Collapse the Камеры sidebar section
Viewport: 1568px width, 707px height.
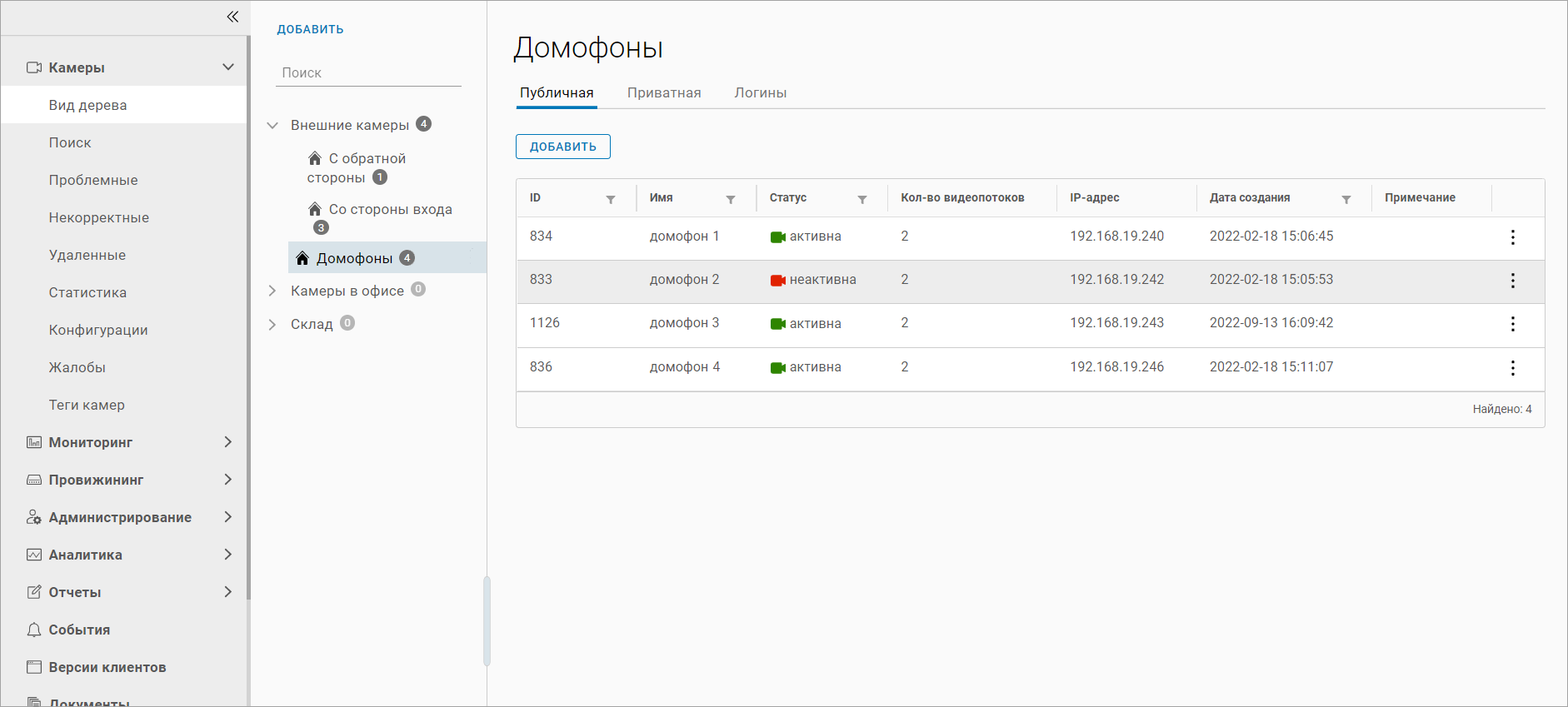[227, 67]
